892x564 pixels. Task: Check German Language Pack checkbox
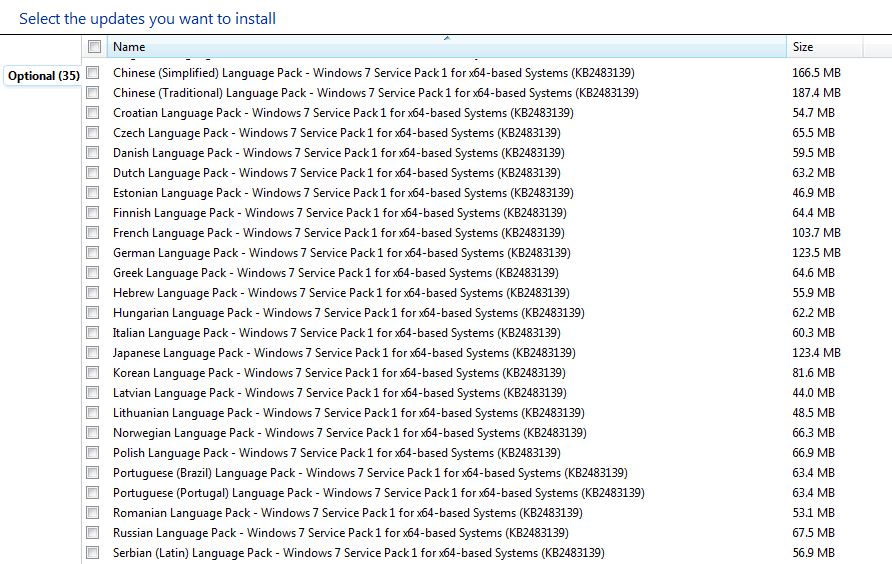click(93, 252)
